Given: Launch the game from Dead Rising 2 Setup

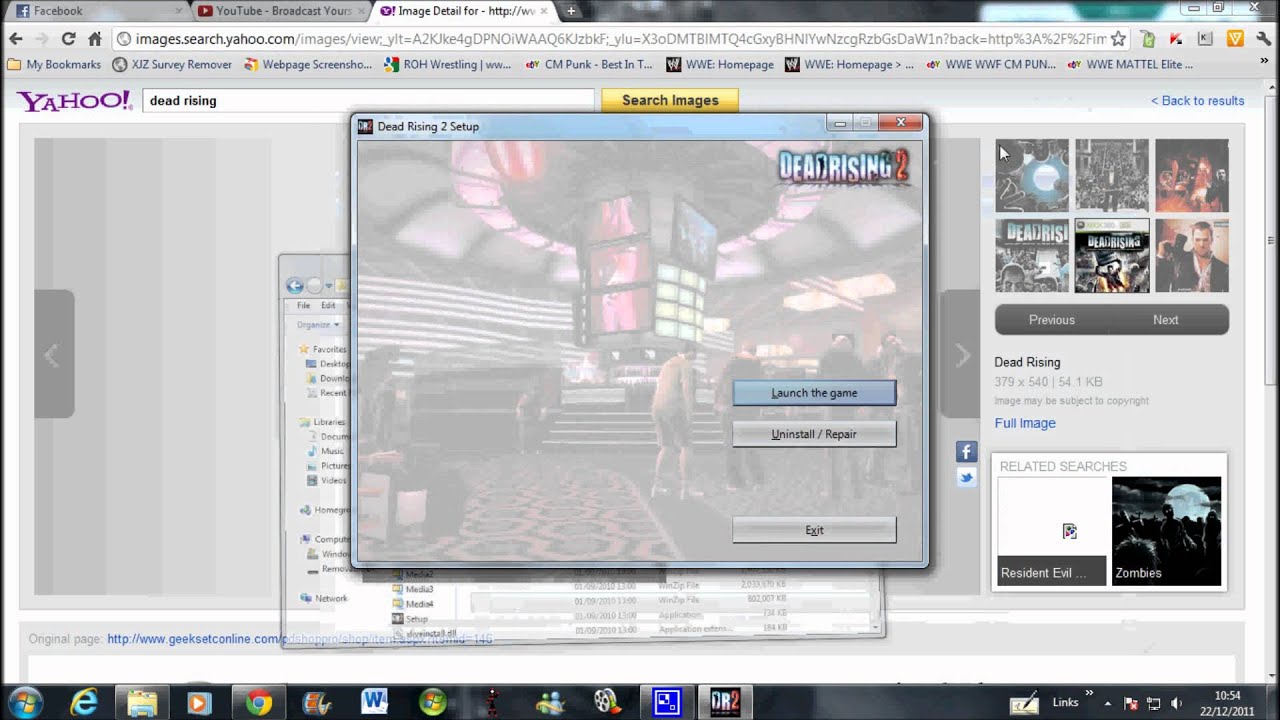Looking at the screenshot, I should 814,393.
